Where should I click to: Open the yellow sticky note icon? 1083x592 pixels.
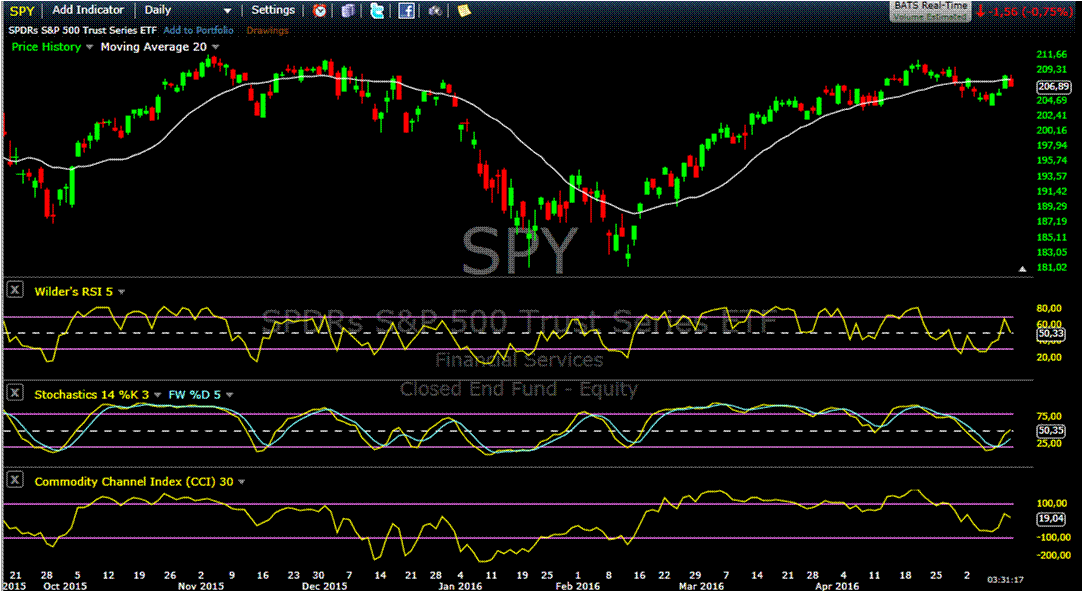tap(464, 10)
